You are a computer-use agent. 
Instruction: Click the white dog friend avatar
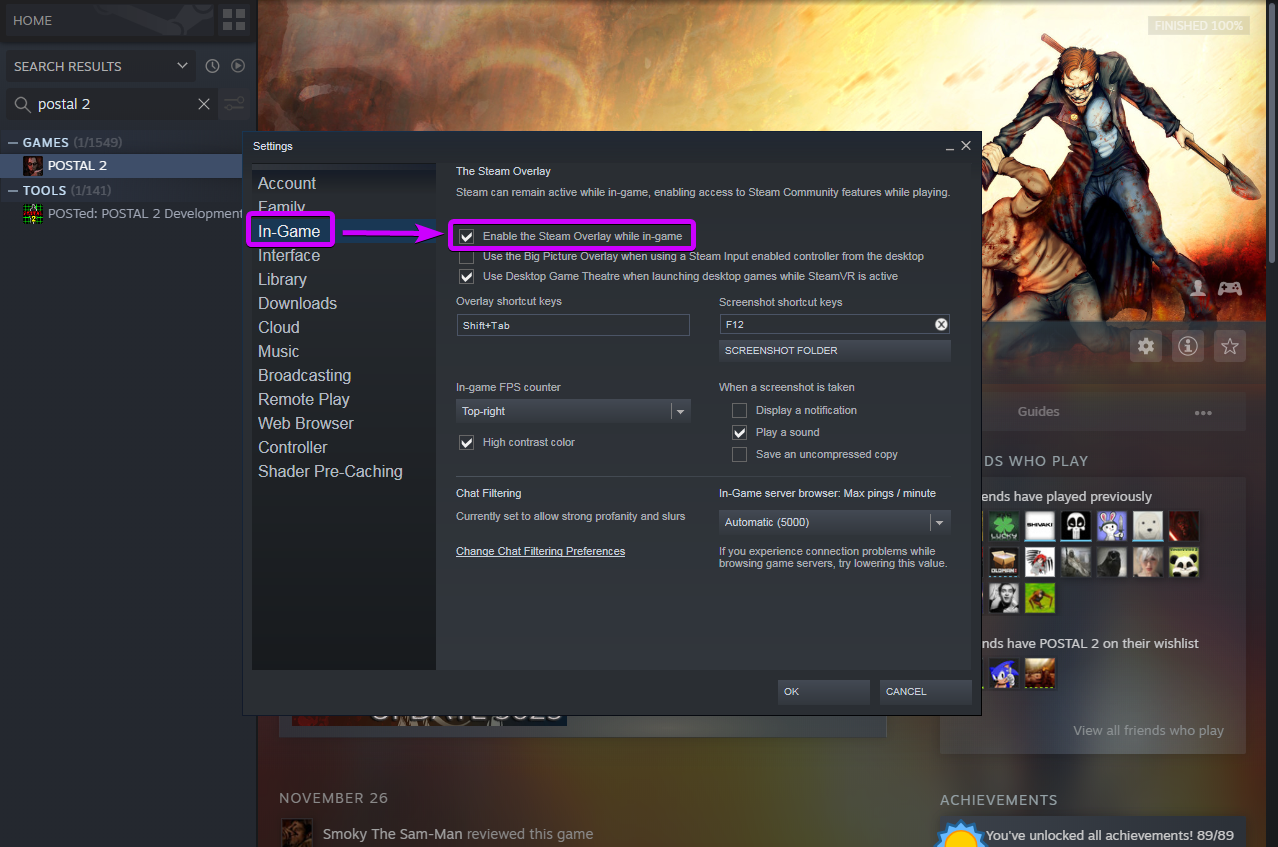(x=1148, y=526)
